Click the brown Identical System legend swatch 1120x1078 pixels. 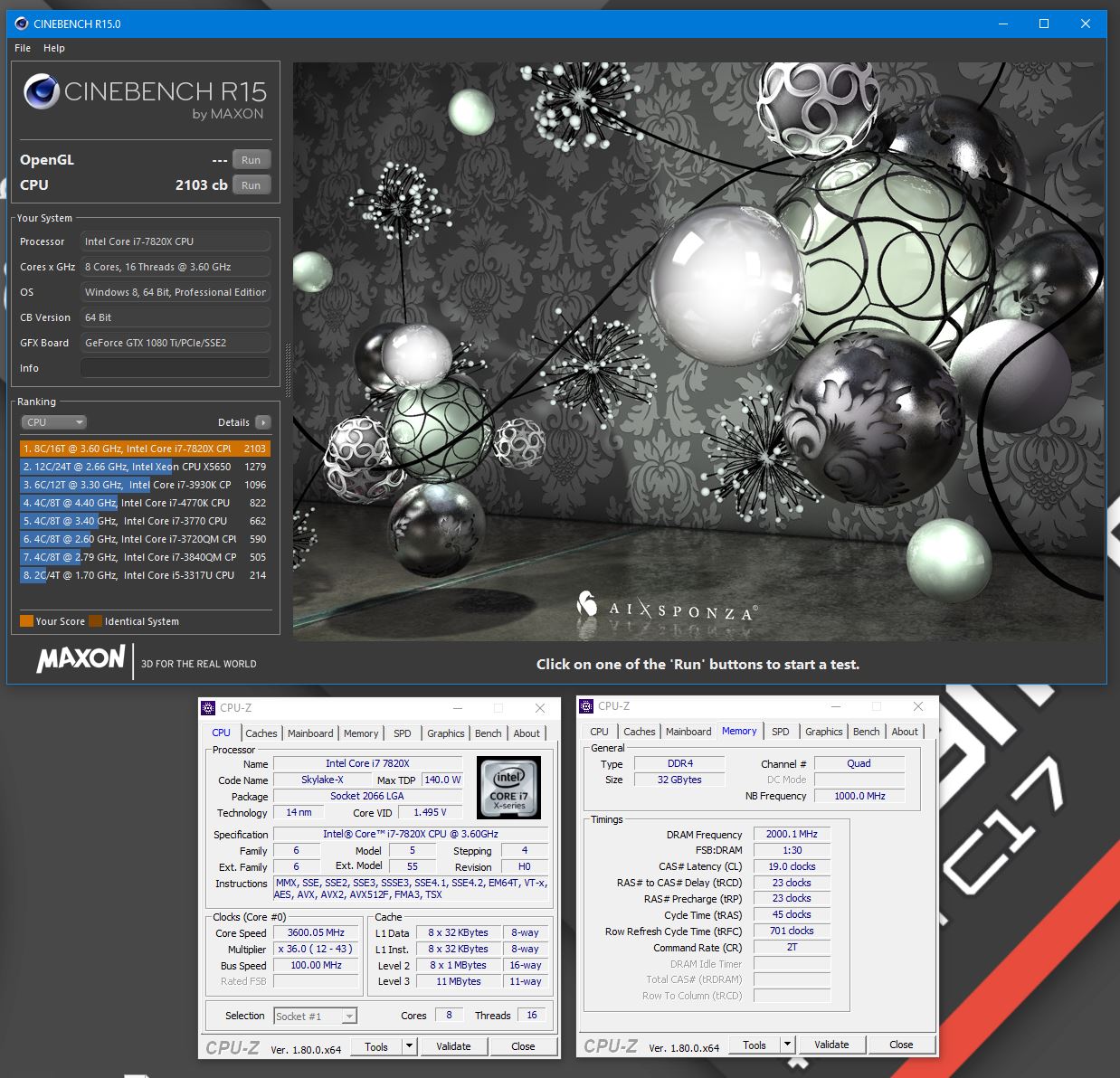pyautogui.click(x=95, y=621)
